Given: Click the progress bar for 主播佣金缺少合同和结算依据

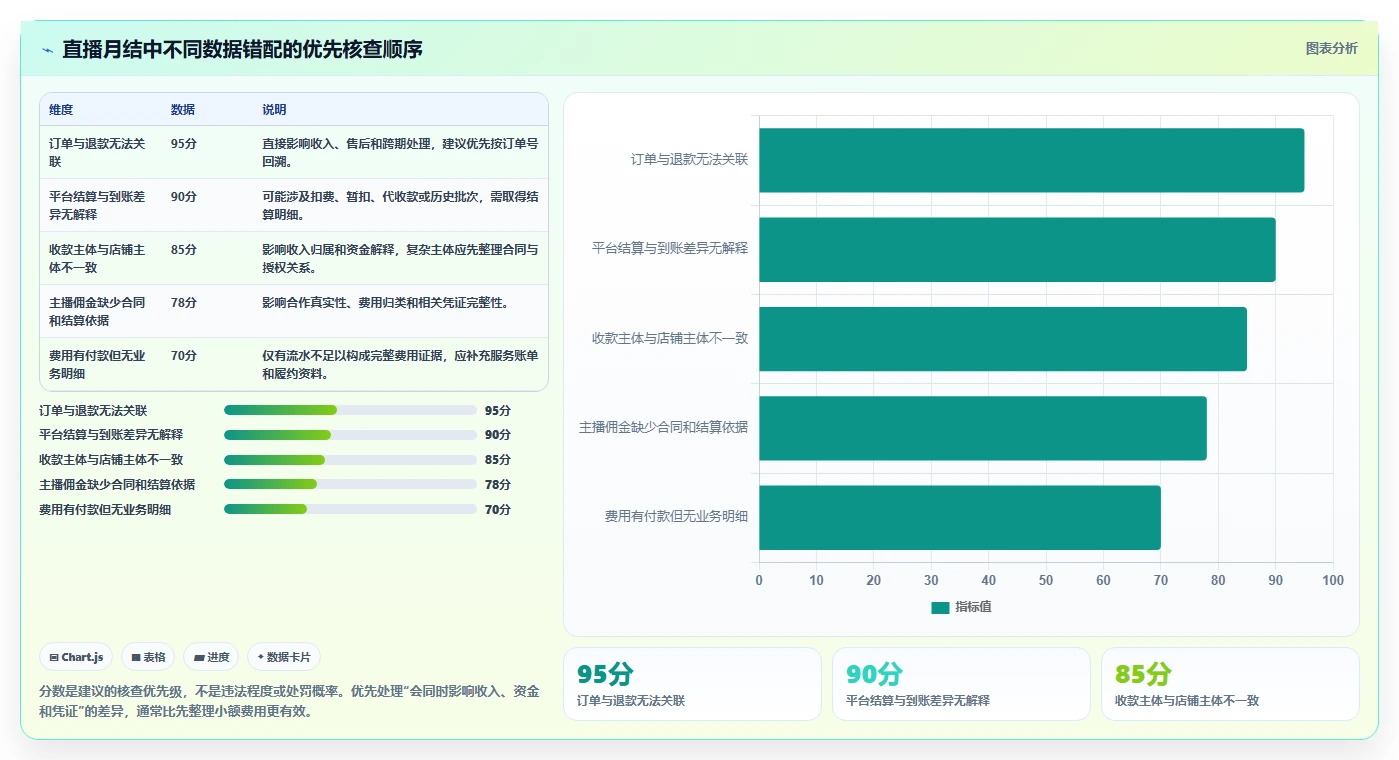Looking at the screenshot, I should 350,484.
